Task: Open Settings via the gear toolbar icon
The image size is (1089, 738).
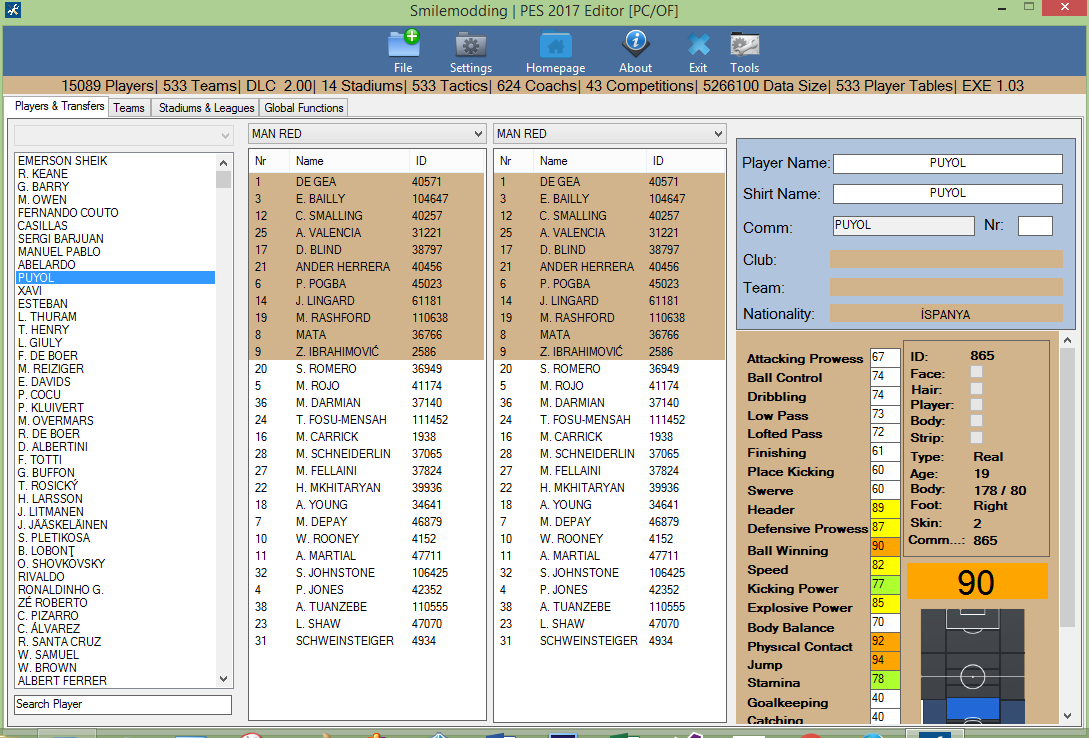Action: pos(470,45)
